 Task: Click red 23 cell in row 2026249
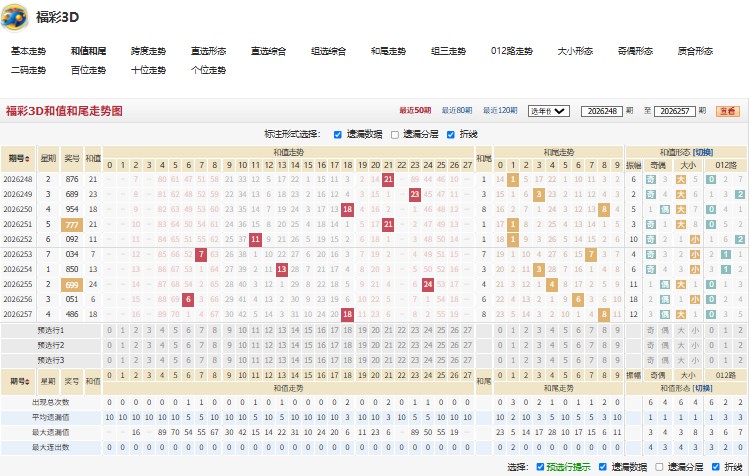click(x=415, y=195)
